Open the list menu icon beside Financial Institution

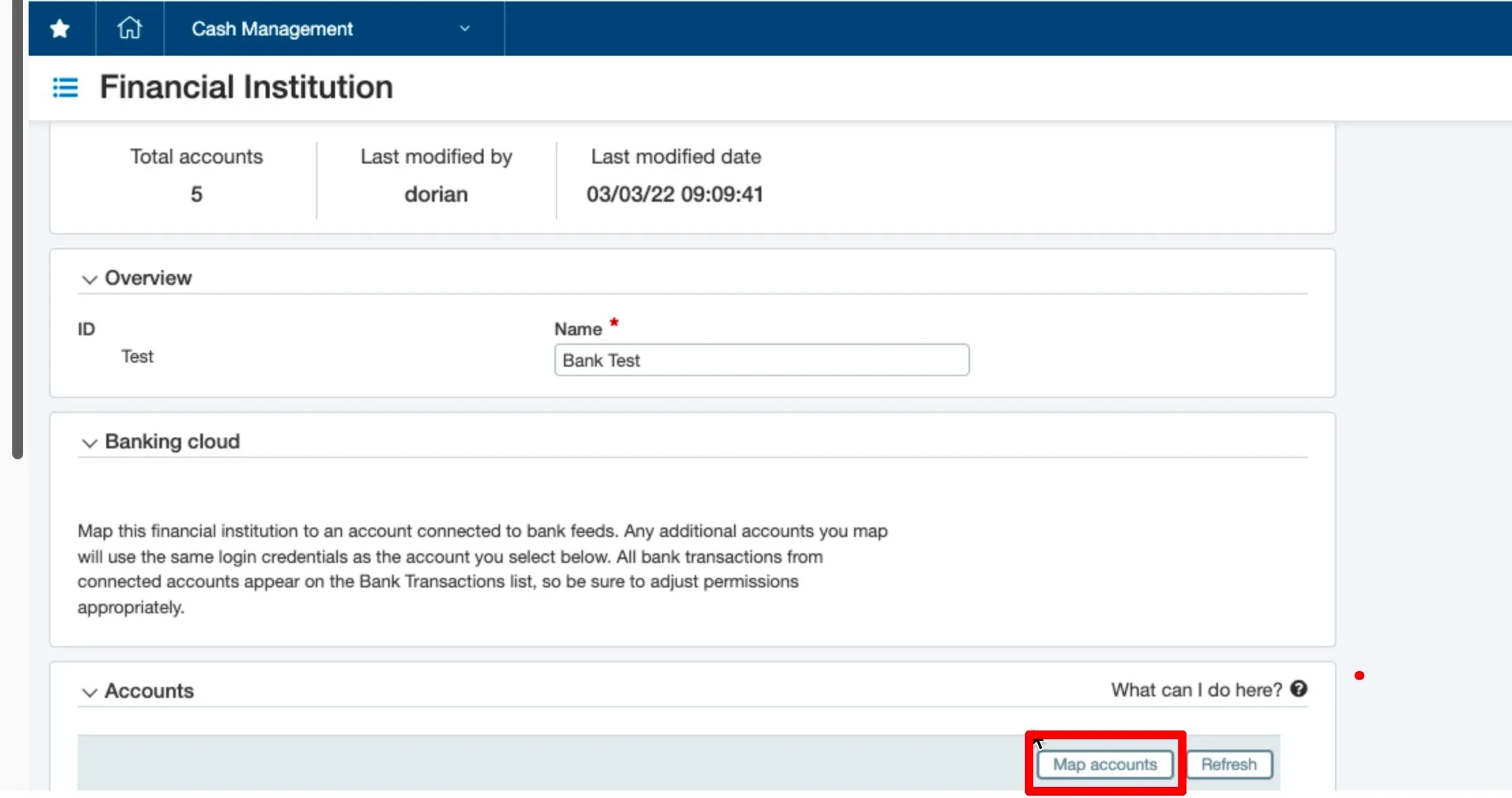[x=65, y=87]
